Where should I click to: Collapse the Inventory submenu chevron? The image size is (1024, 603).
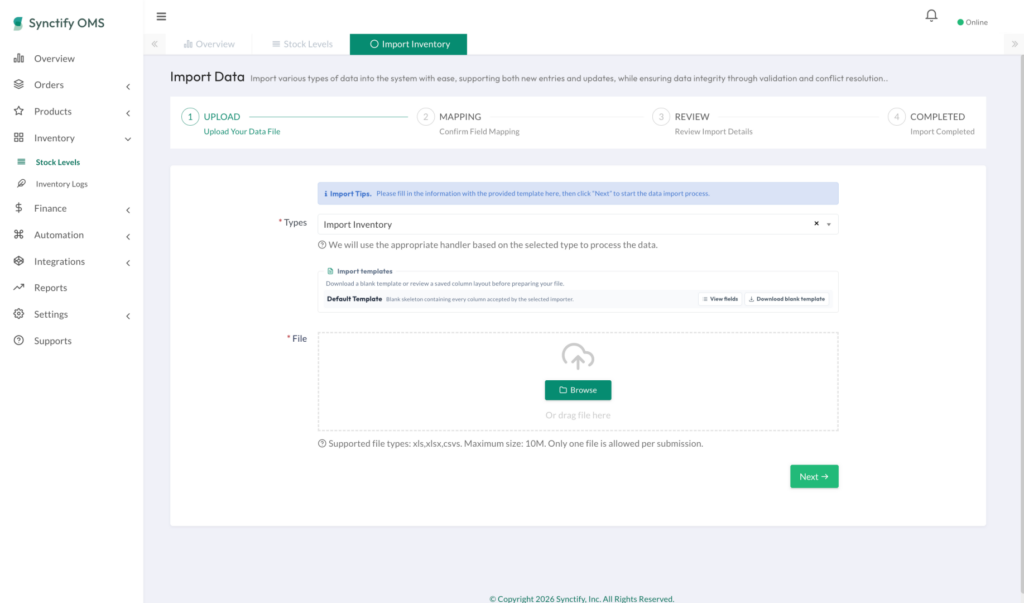coord(128,139)
